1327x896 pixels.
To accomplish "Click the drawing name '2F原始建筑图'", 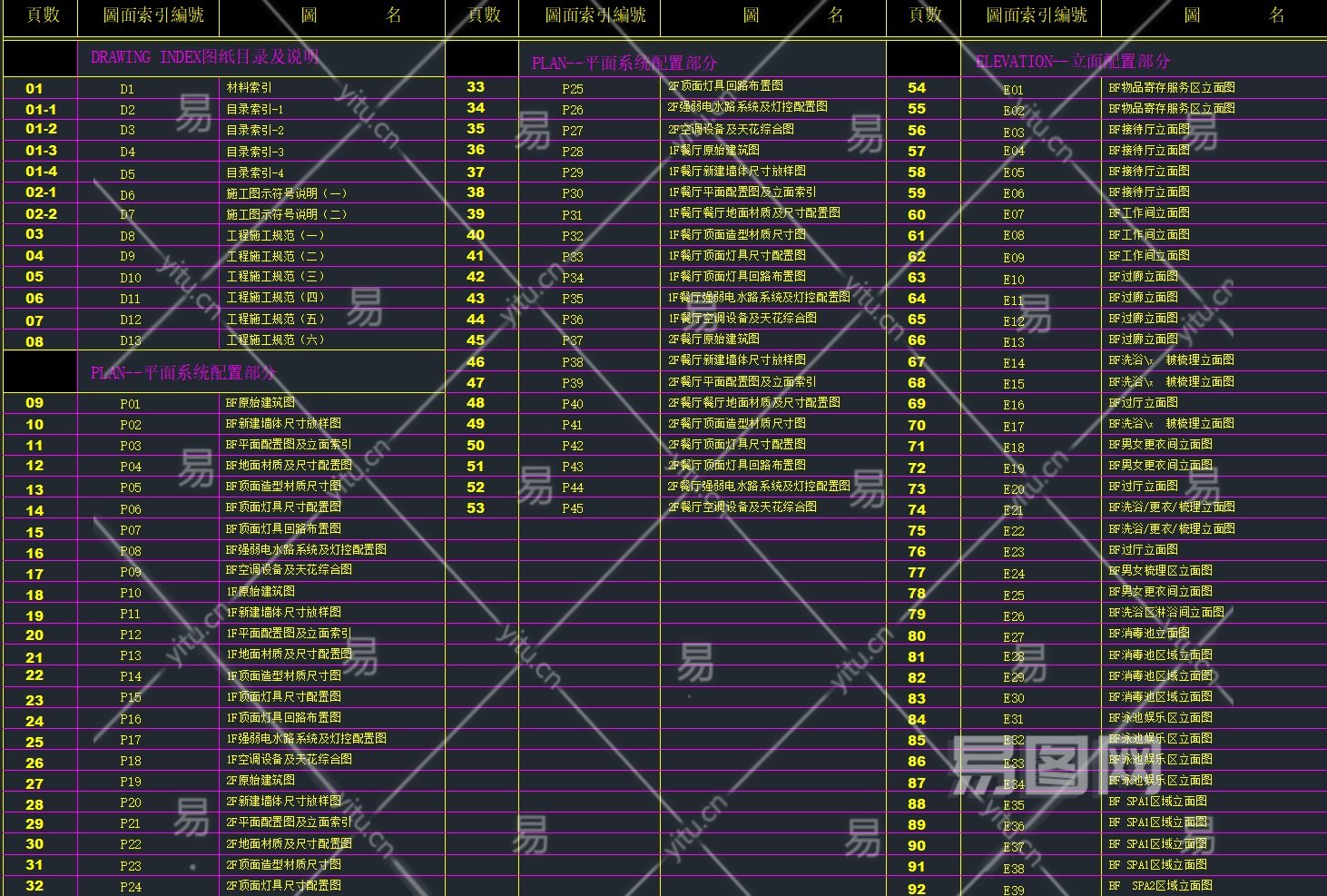I will tap(260, 780).
